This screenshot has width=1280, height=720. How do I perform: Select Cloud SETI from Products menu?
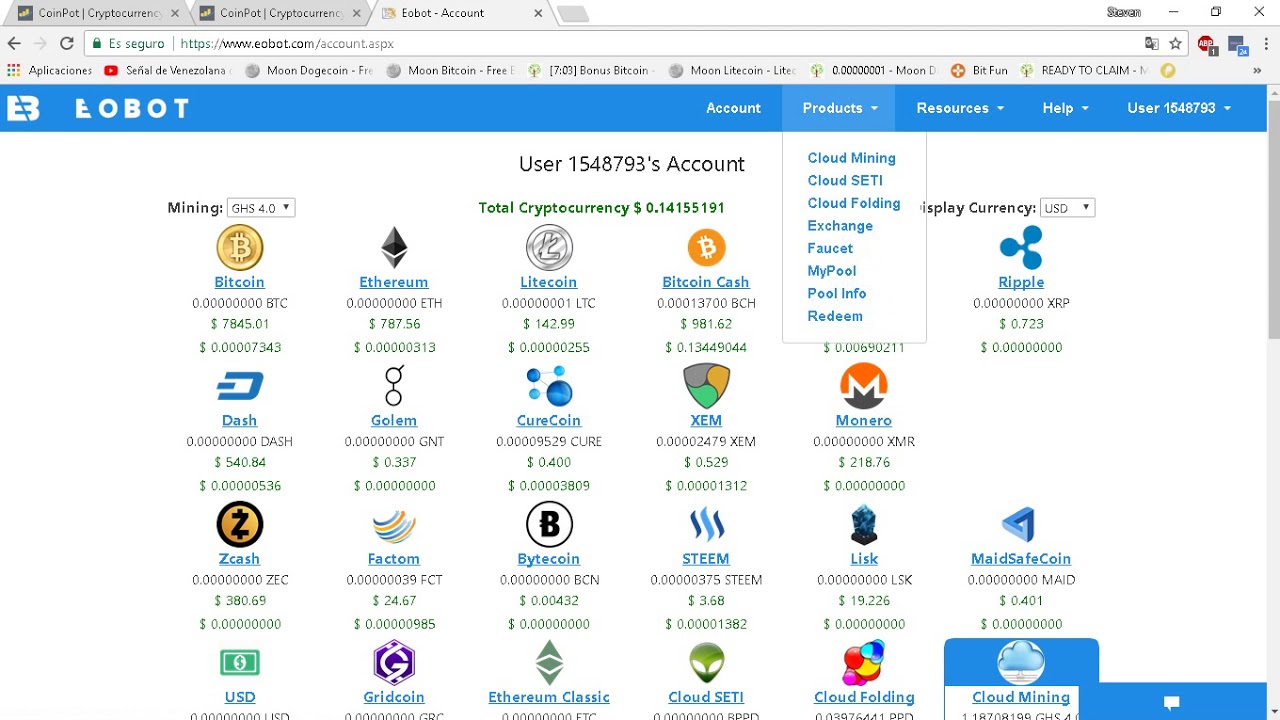tap(845, 181)
